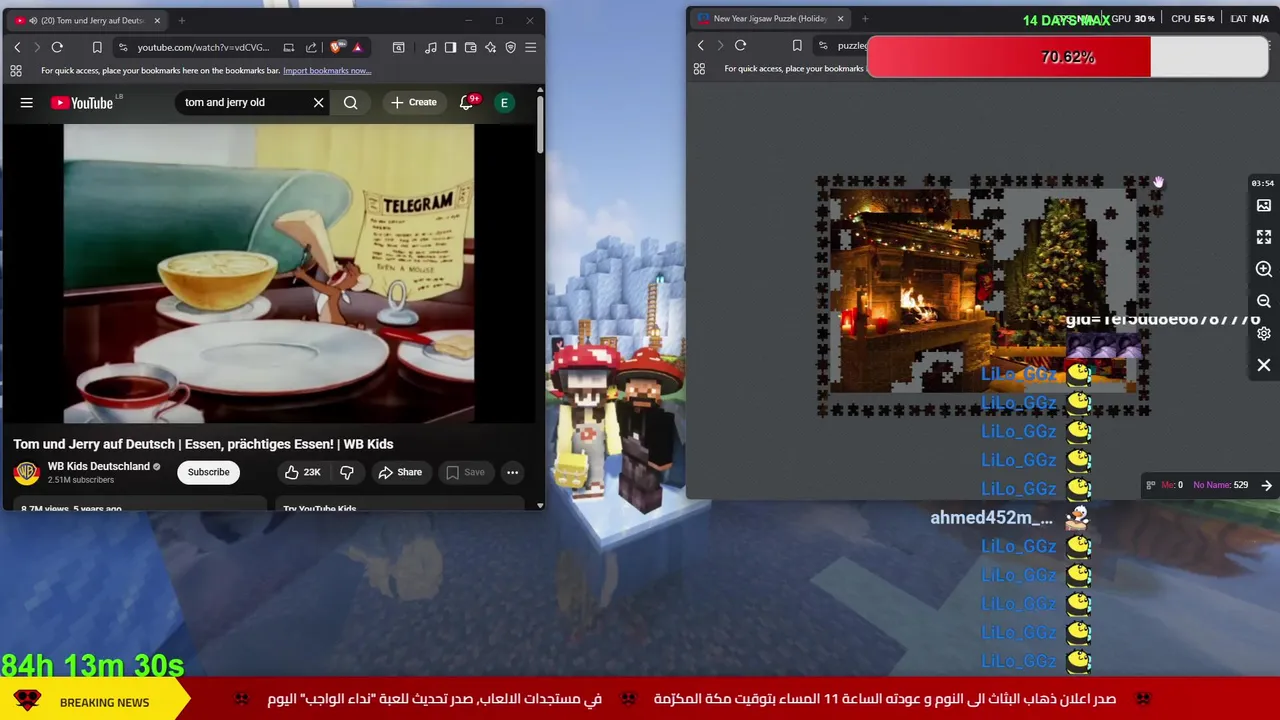Select the New Year Jigsaw Puzzle tab
Image resolution: width=1280 pixels, height=720 pixels.
coord(769,18)
